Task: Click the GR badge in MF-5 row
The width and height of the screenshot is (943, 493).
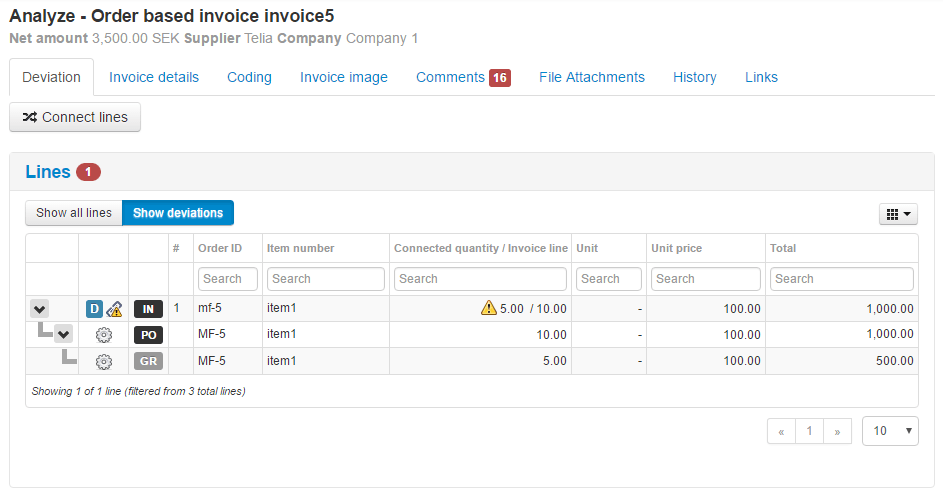Action: click(148, 361)
